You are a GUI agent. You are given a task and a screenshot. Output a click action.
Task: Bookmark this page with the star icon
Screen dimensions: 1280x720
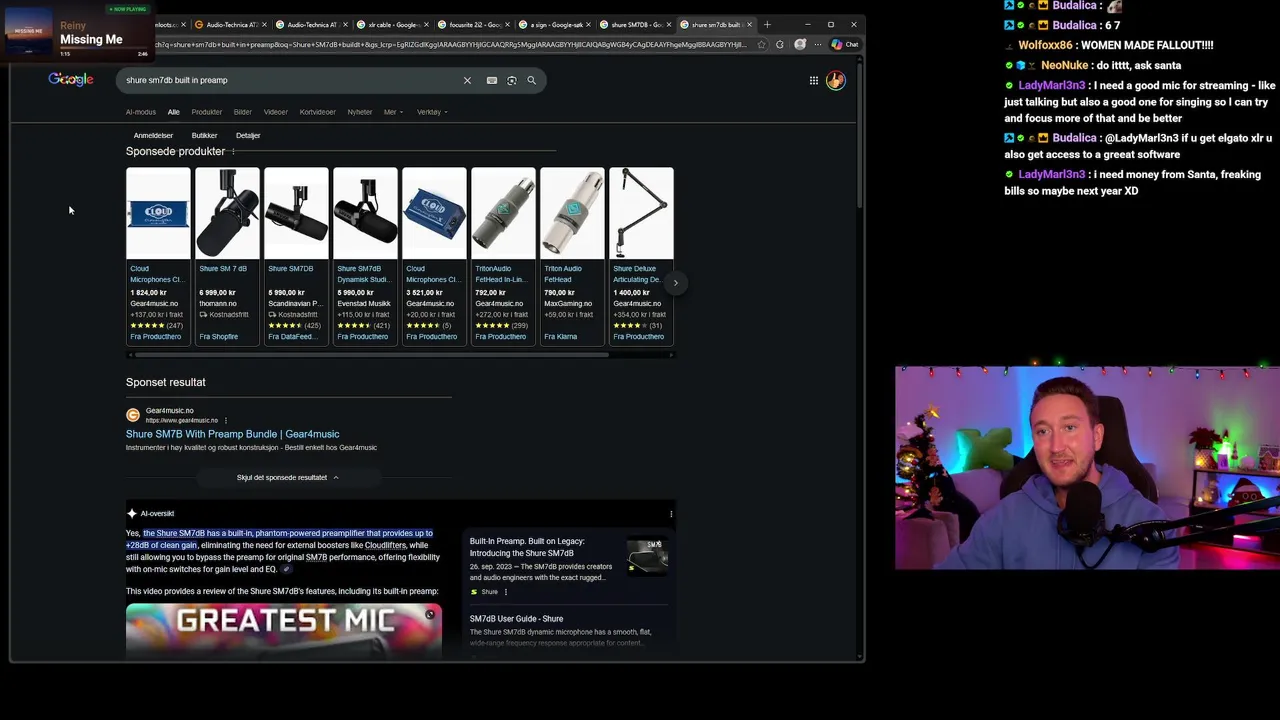pos(762,44)
